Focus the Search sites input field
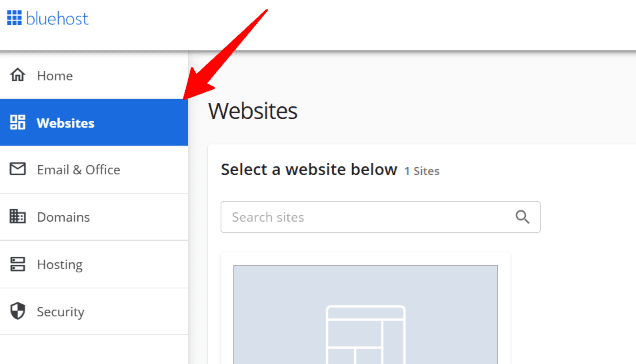The height and width of the screenshot is (364, 636). click(380, 217)
